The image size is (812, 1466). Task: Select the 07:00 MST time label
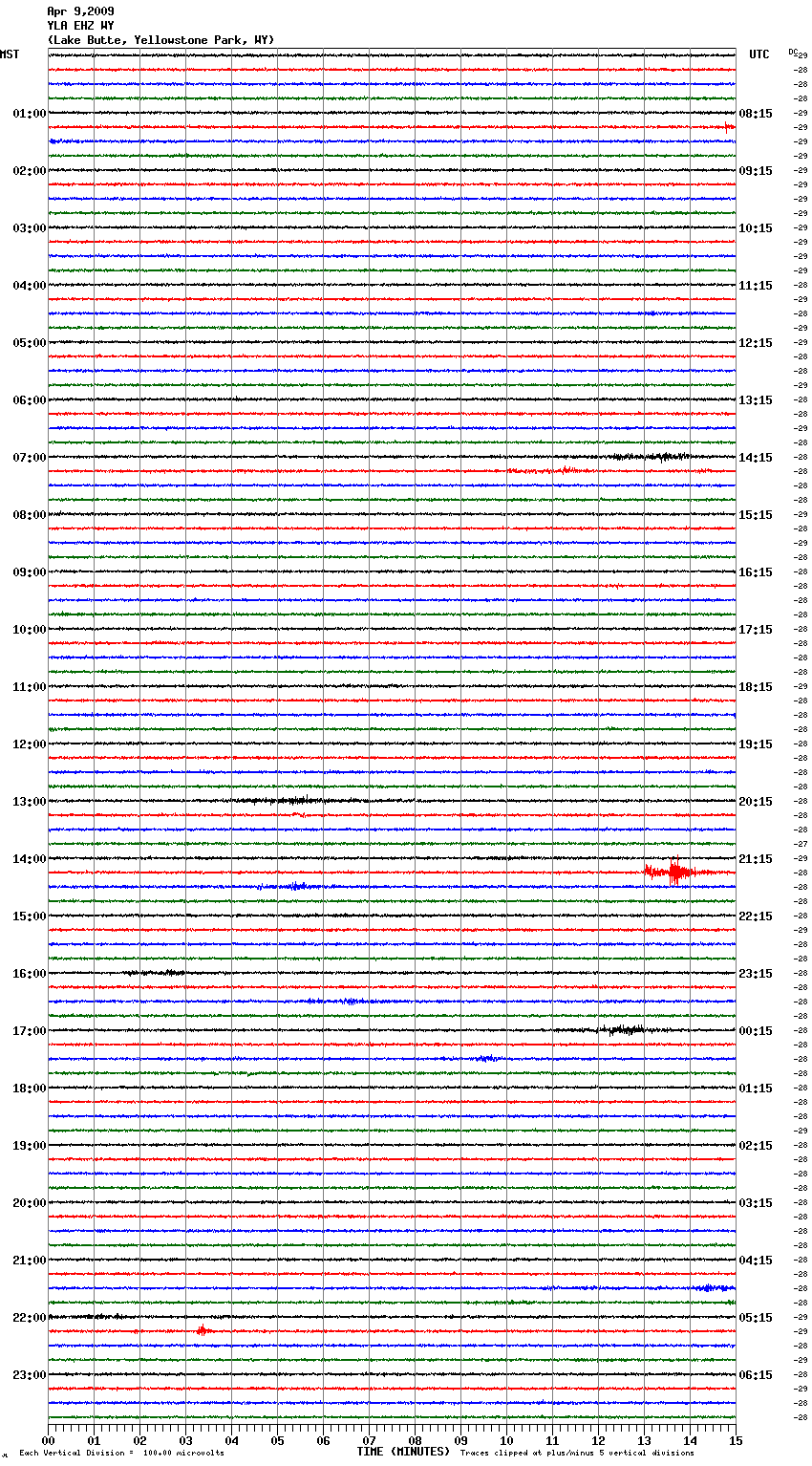[x=30, y=458]
